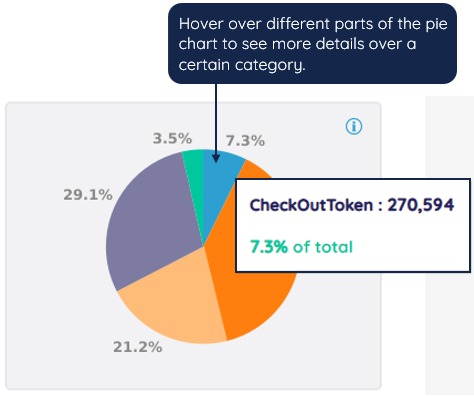Click the blue info icon on the chart card
474x396 pixels.
pyautogui.click(x=354, y=126)
